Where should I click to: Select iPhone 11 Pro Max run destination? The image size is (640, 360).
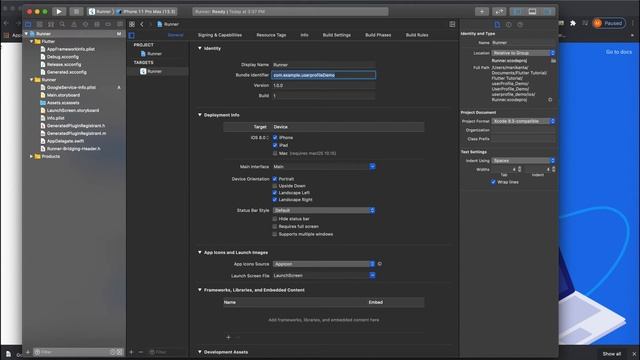point(148,11)
